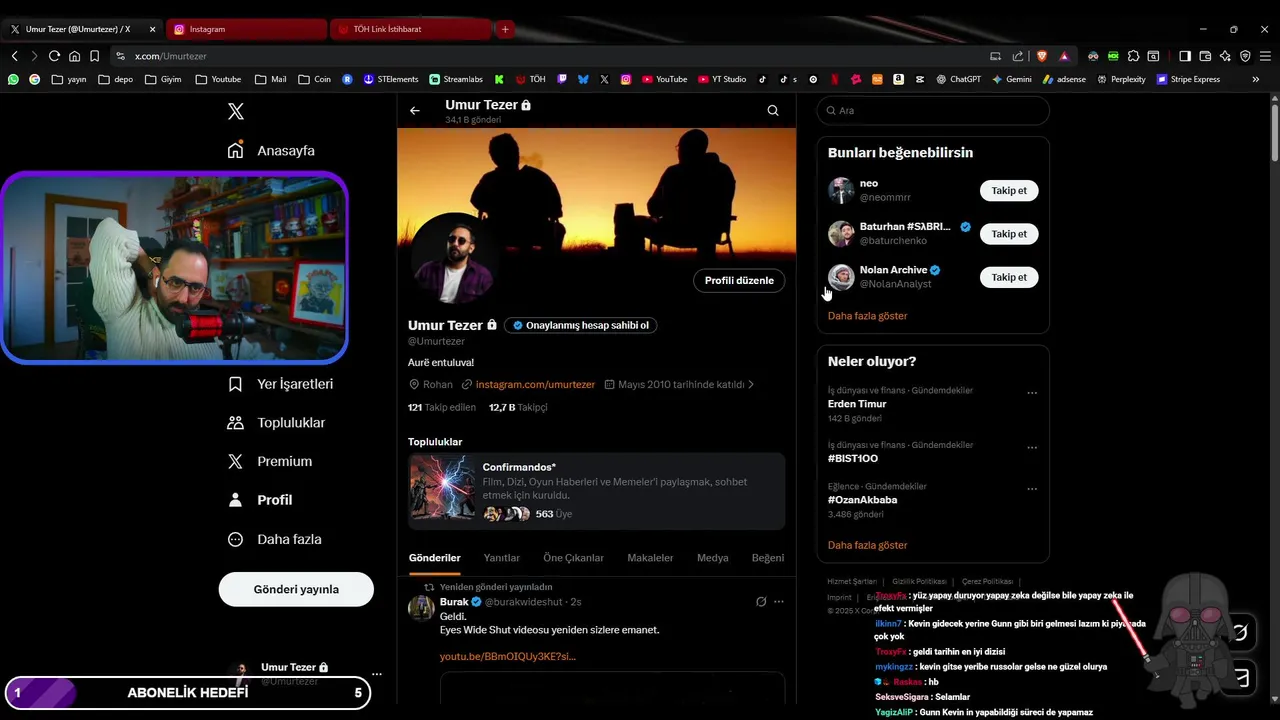Open Anasayfa home from the sidebar
Image resolution: width=1280 pixels, height=720 pixels.
pyautogui.click(x=271, y=151)
